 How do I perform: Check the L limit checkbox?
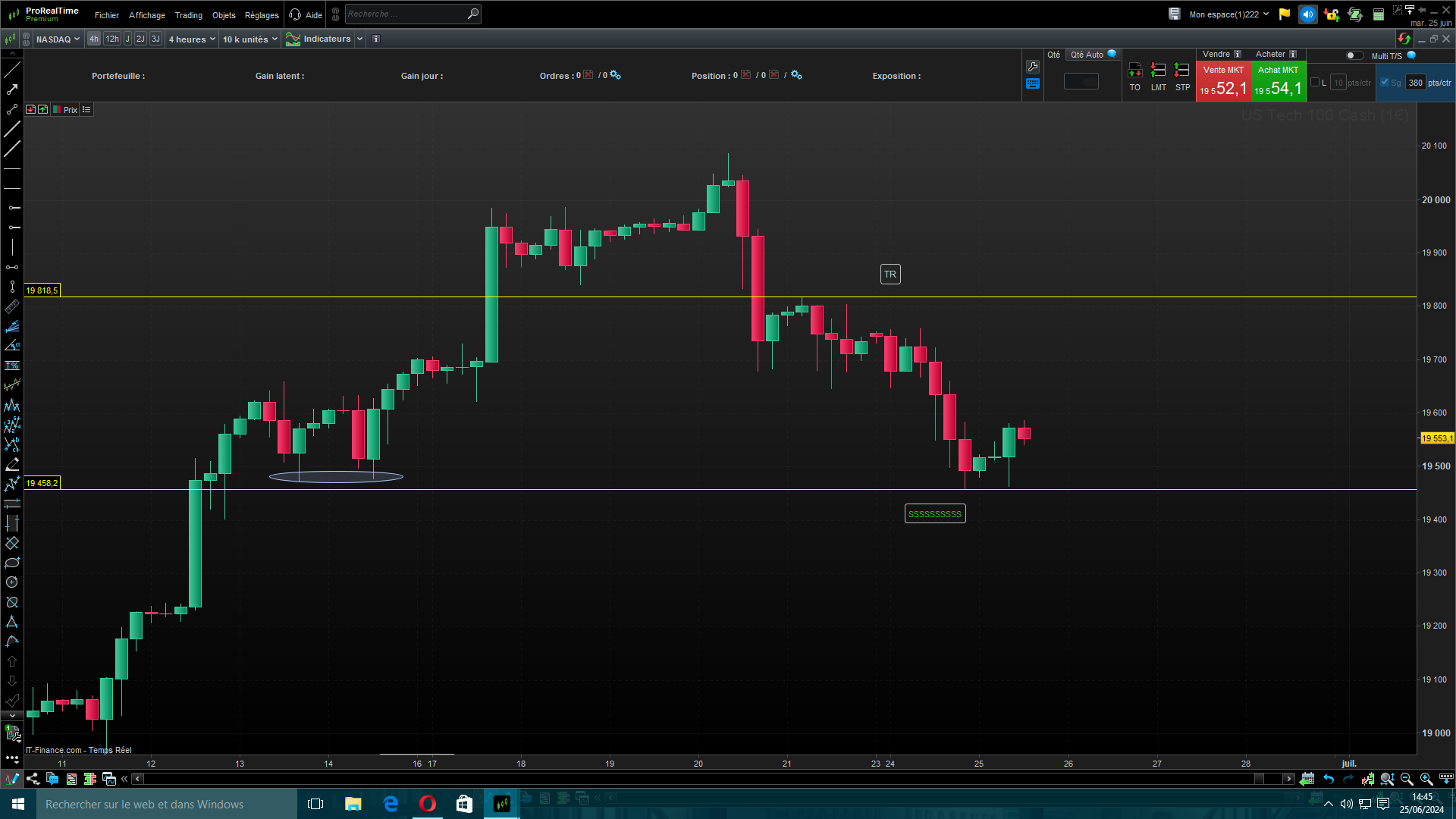pos(1315,83)
